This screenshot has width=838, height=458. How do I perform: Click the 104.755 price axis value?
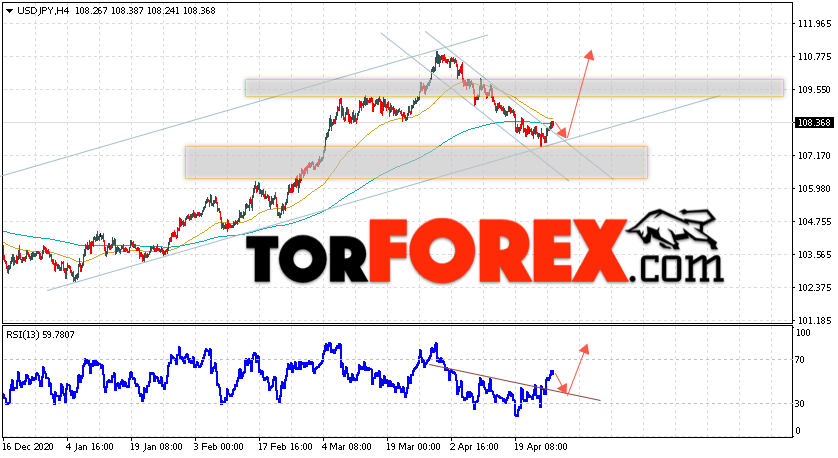pyautogui.click(x=814, y=222)
